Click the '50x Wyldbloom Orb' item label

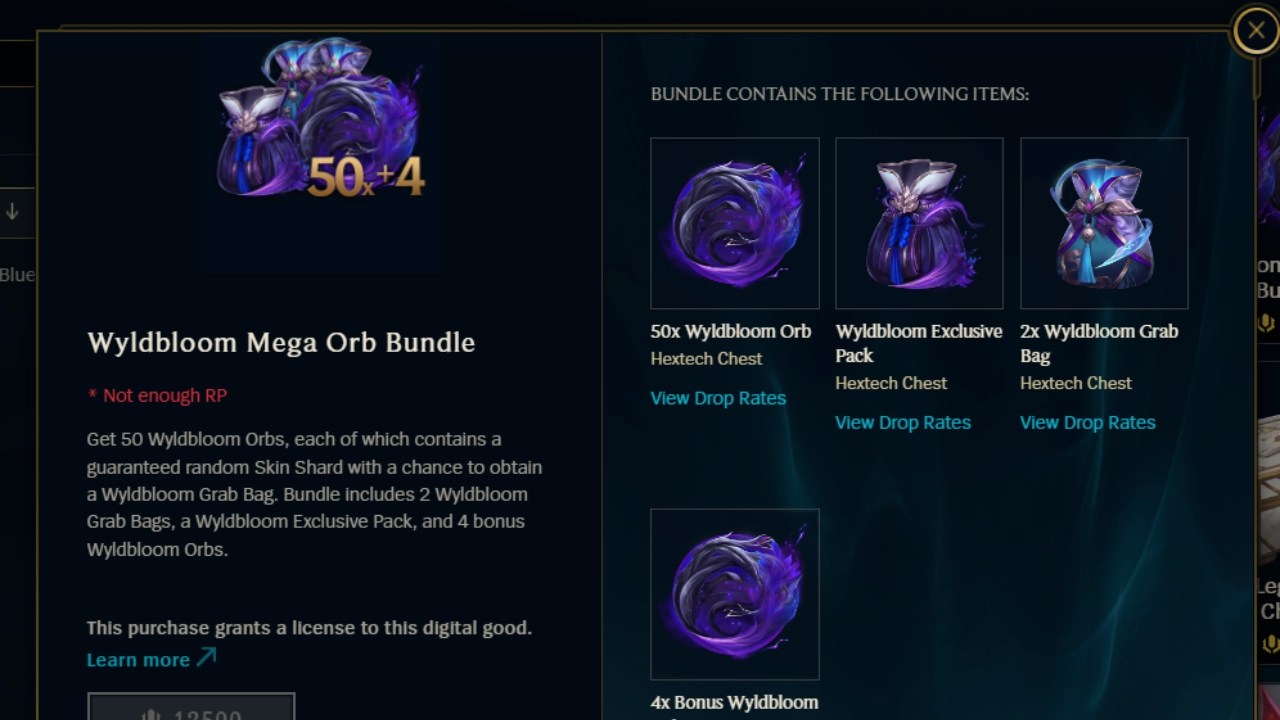click(731, 331)
